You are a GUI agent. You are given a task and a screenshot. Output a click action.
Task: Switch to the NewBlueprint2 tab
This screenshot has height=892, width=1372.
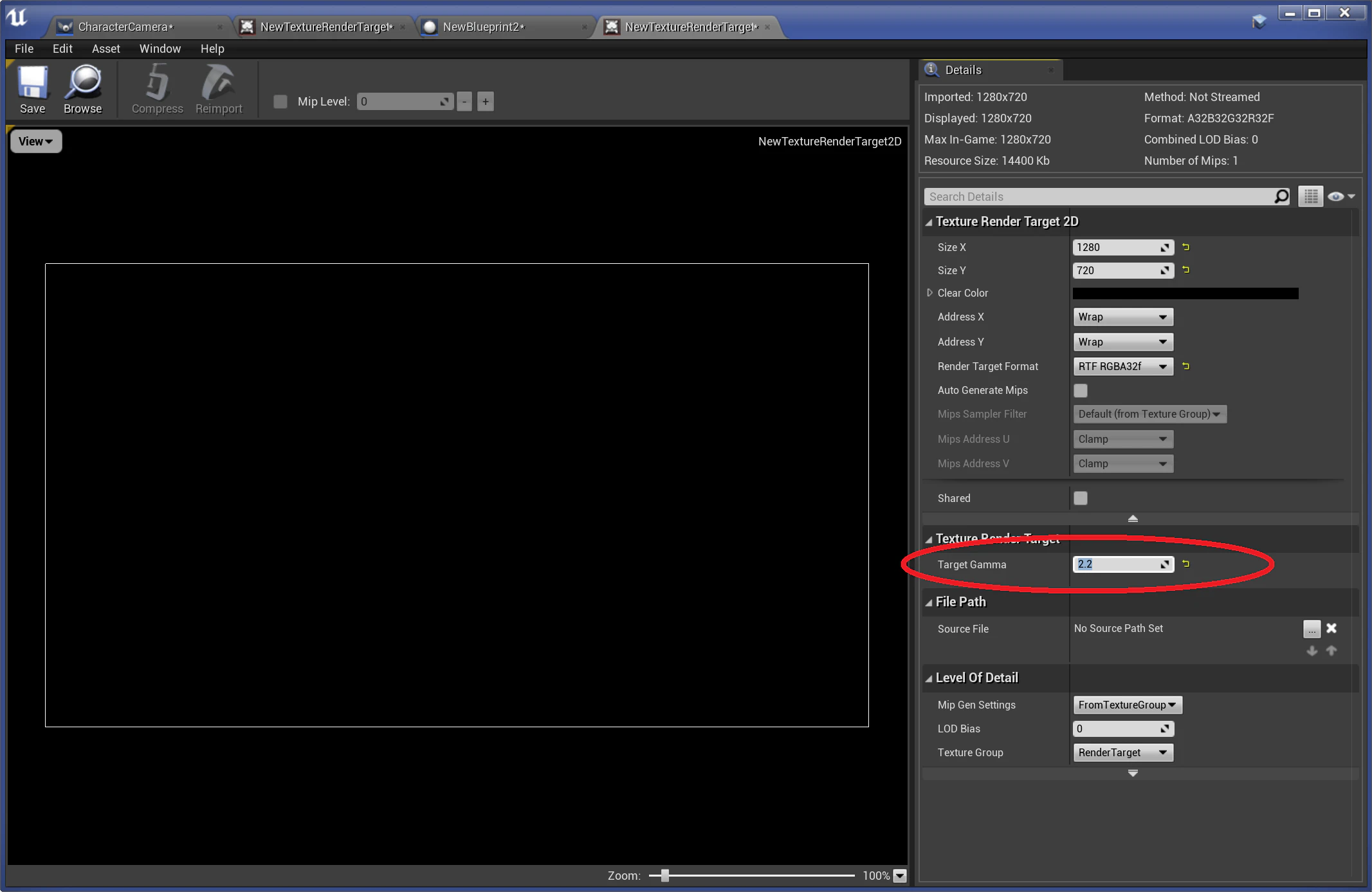coord(502,26)
